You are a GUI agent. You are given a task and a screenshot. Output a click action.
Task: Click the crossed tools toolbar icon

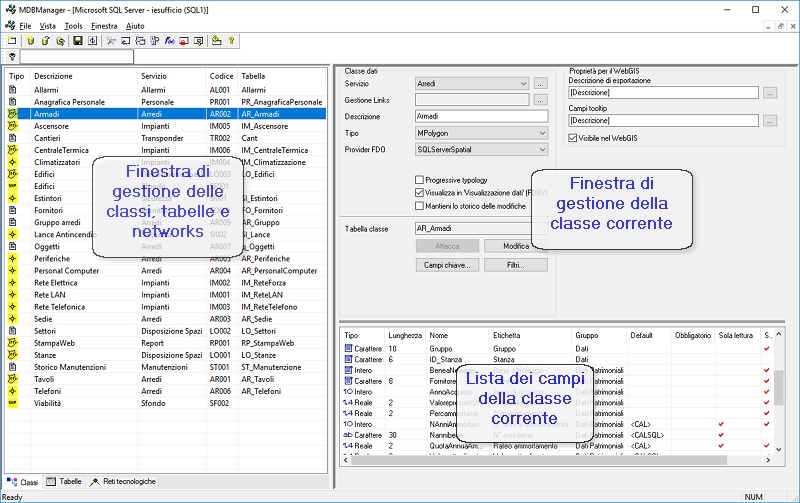[x=111, y=41]
